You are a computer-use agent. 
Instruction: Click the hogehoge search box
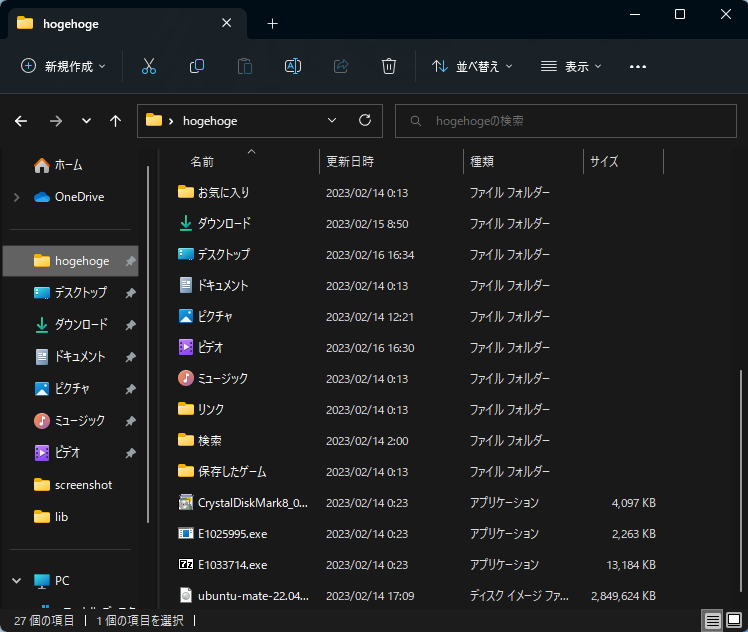pos(565,120)
